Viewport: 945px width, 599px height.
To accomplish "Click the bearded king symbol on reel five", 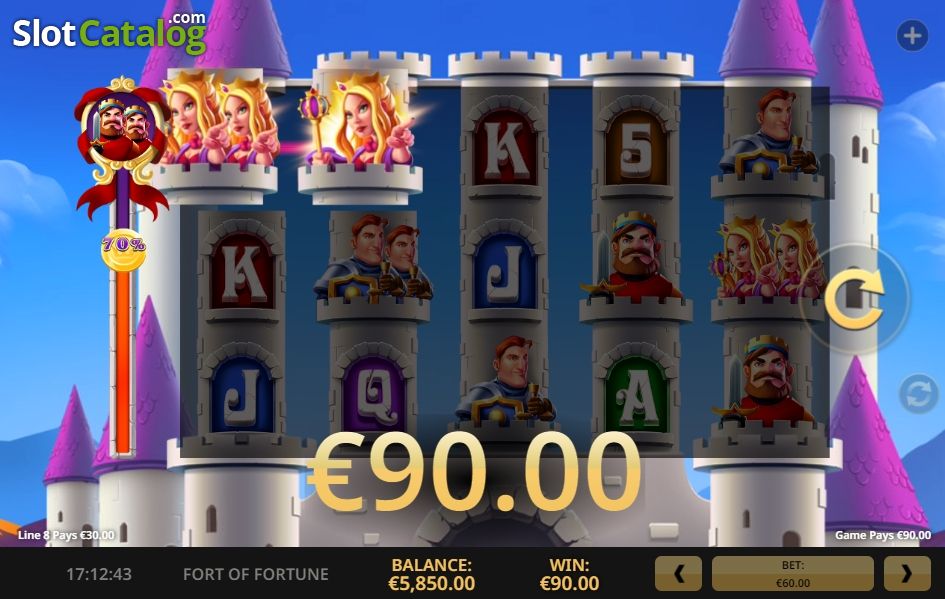I will click(x=763, y=378).
